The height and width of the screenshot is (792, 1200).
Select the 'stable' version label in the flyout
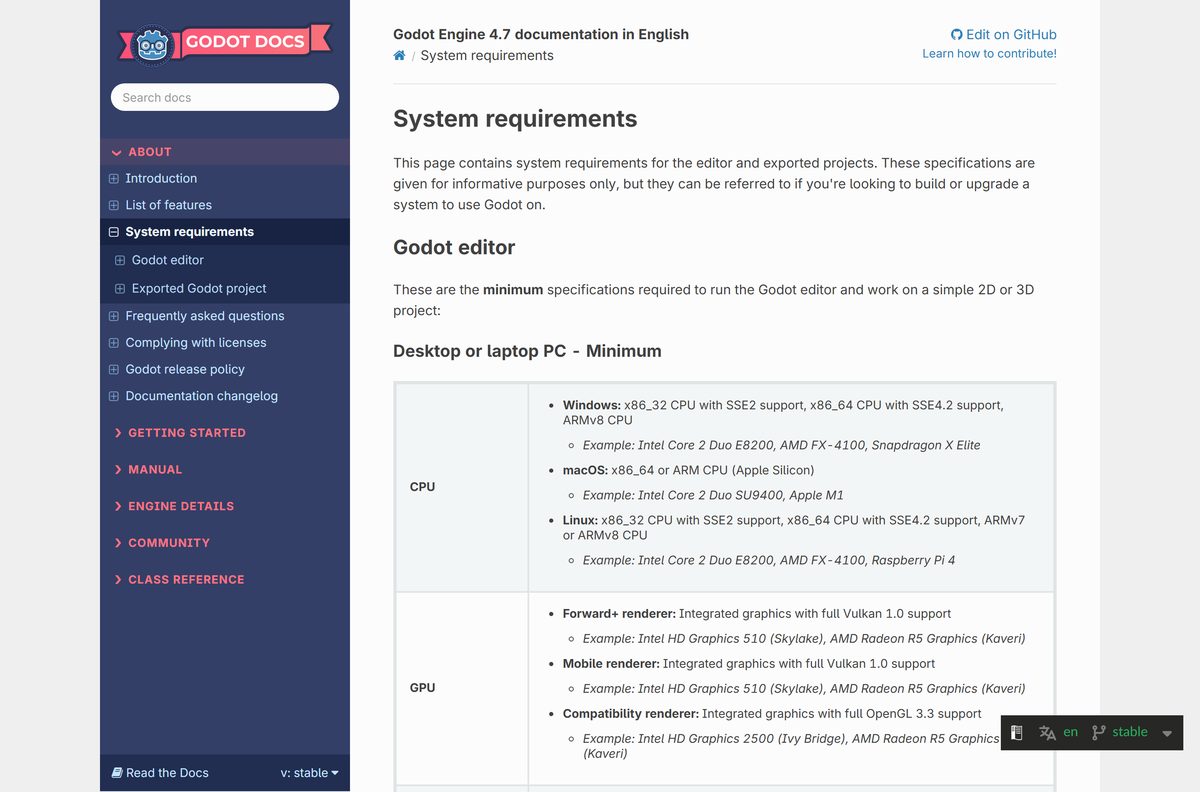[x=1130, y=732]
